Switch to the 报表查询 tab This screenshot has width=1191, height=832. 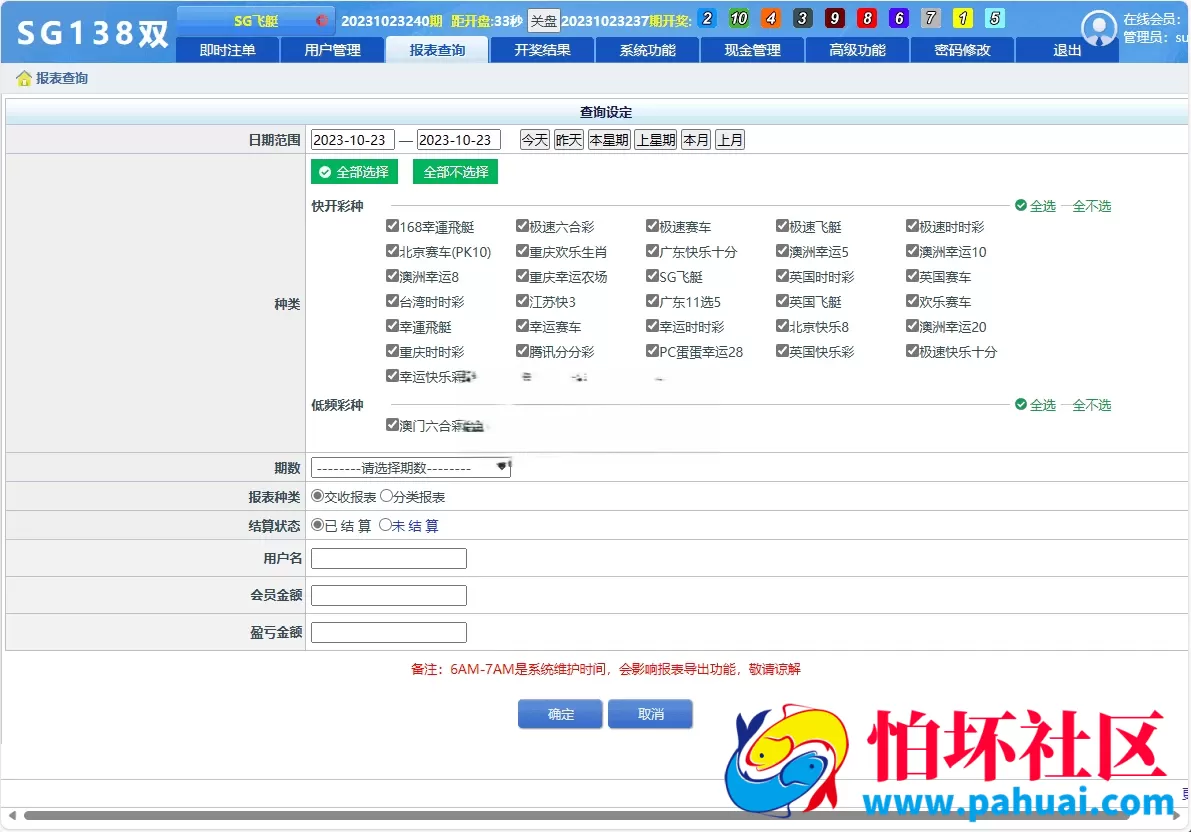tap(437, 50)
